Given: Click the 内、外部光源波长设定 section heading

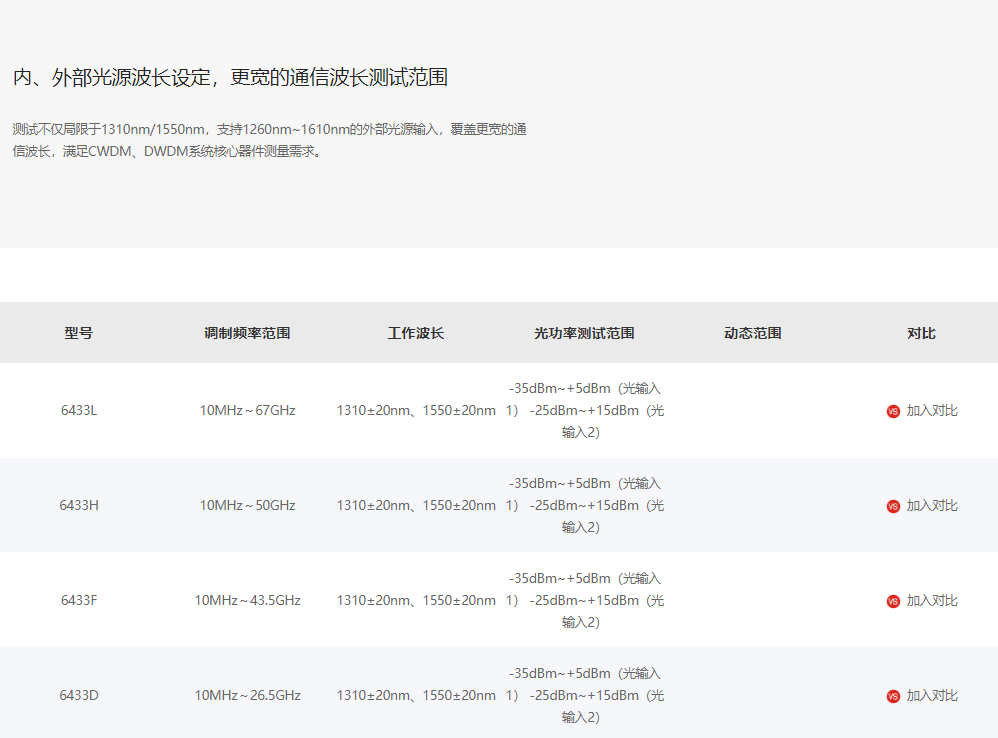Looking at the screenshot, I should (230, 77).
